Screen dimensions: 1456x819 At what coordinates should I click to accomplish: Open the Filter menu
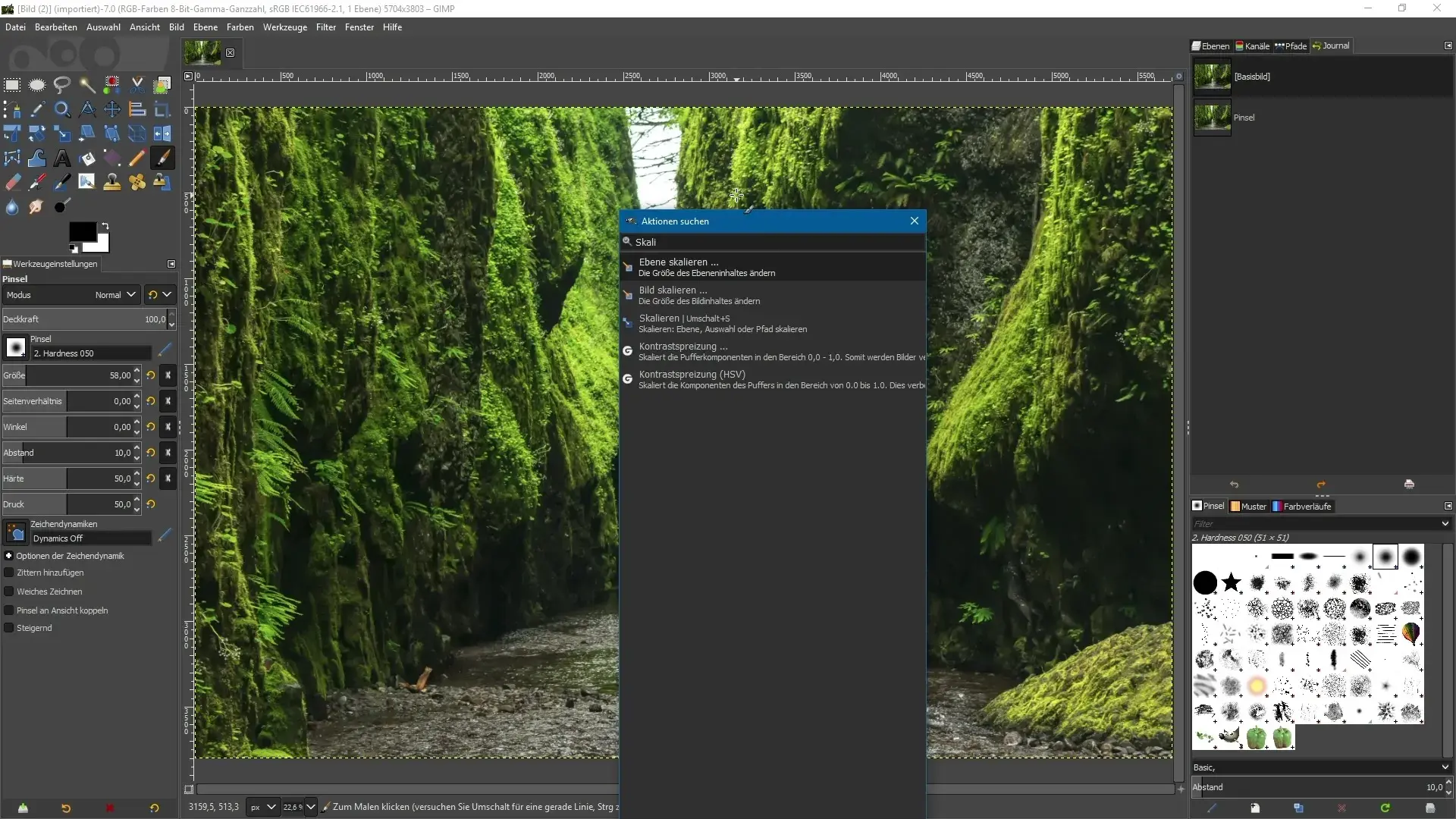coord(325,27)
